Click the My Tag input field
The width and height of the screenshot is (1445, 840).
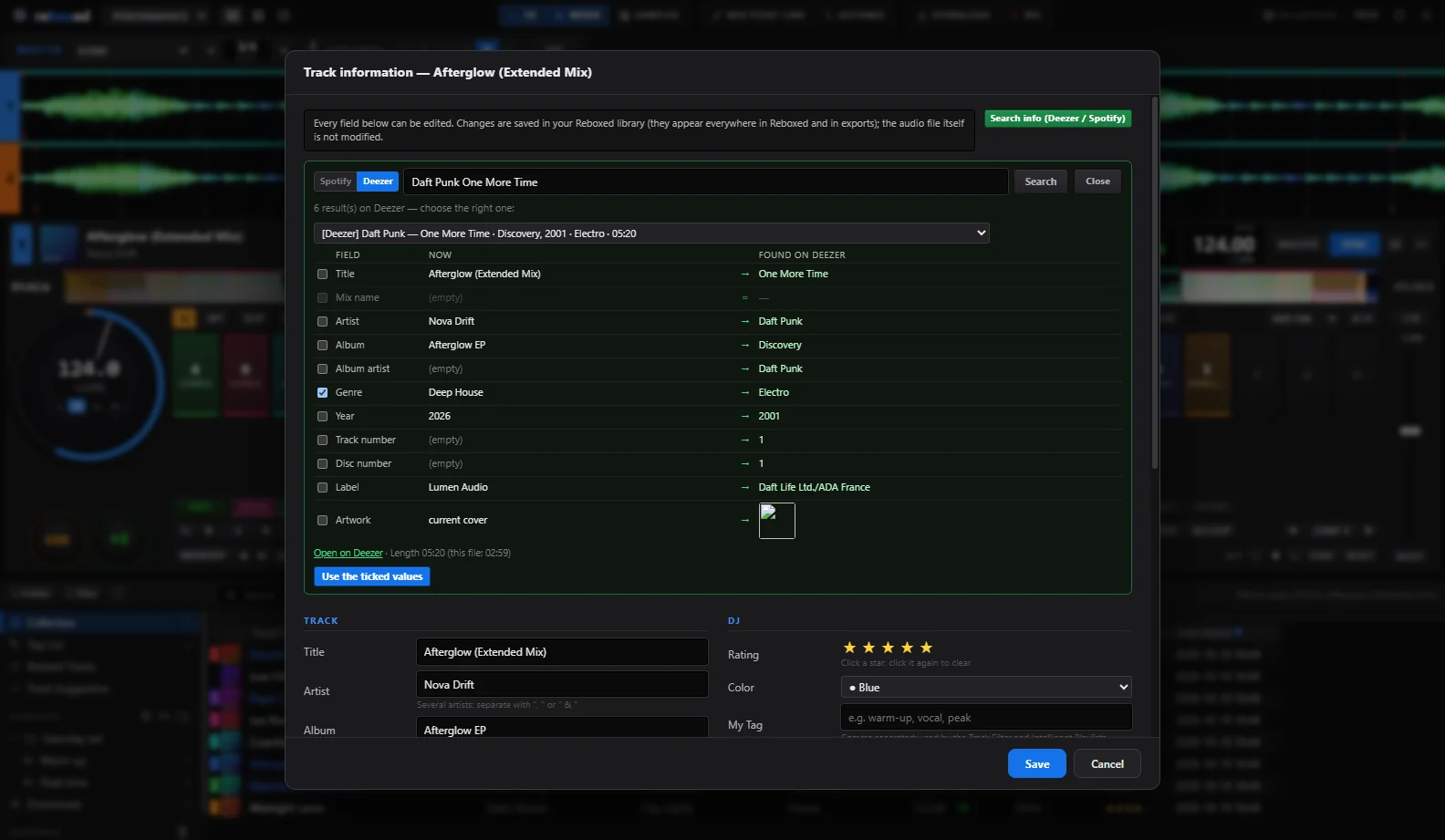tap(986, 717)
